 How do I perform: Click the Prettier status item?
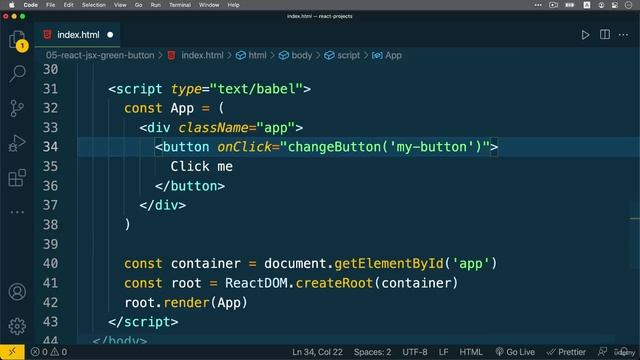[566, 352]
